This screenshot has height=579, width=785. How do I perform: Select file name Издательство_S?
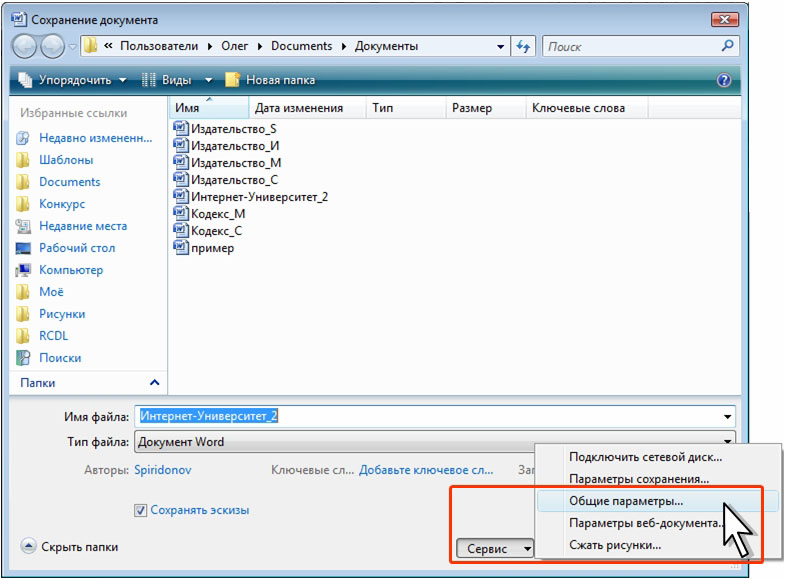(x=234, y=129)
